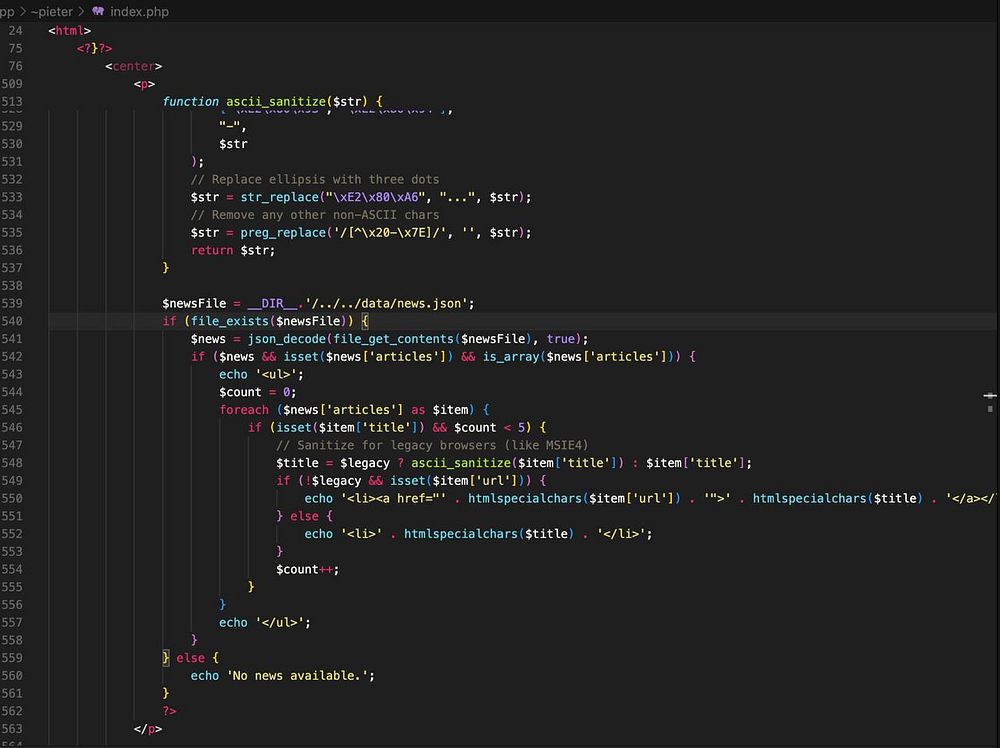Click the 'Remove any other non-ASCII chars' comment
This screenshot has width=1000, height=748.
[314, 215]
